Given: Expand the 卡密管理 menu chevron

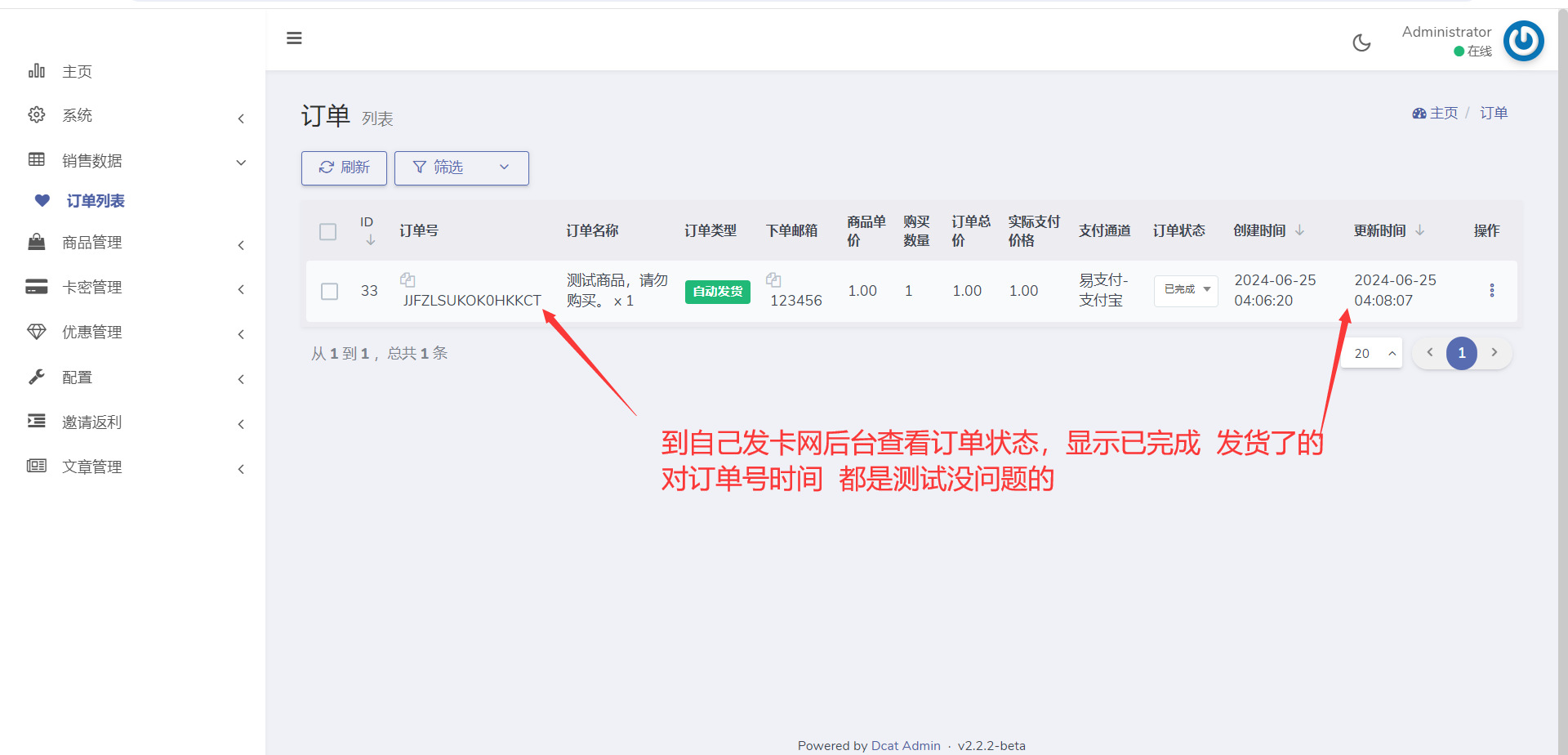Looking at the screenshot, I should point(241,290).
